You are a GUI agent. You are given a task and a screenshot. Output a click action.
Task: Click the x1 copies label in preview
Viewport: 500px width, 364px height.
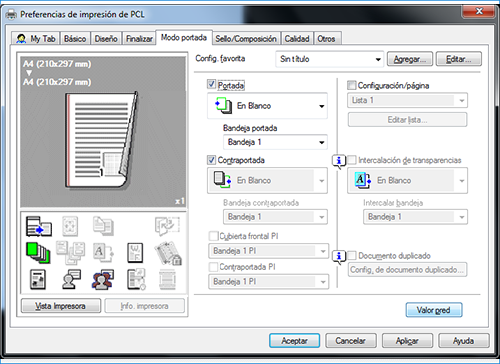(180, 201)
